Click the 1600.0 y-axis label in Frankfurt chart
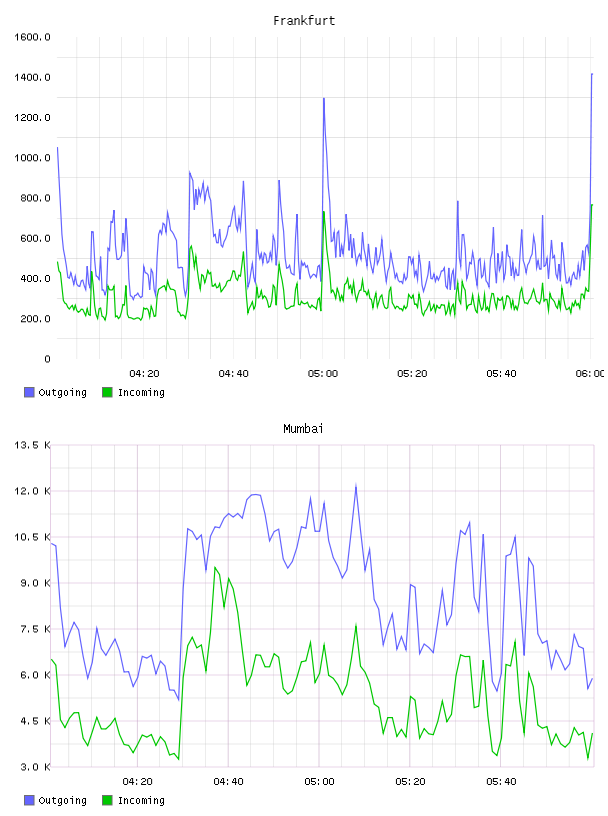608x816 pixels. [x=32, y=37]
